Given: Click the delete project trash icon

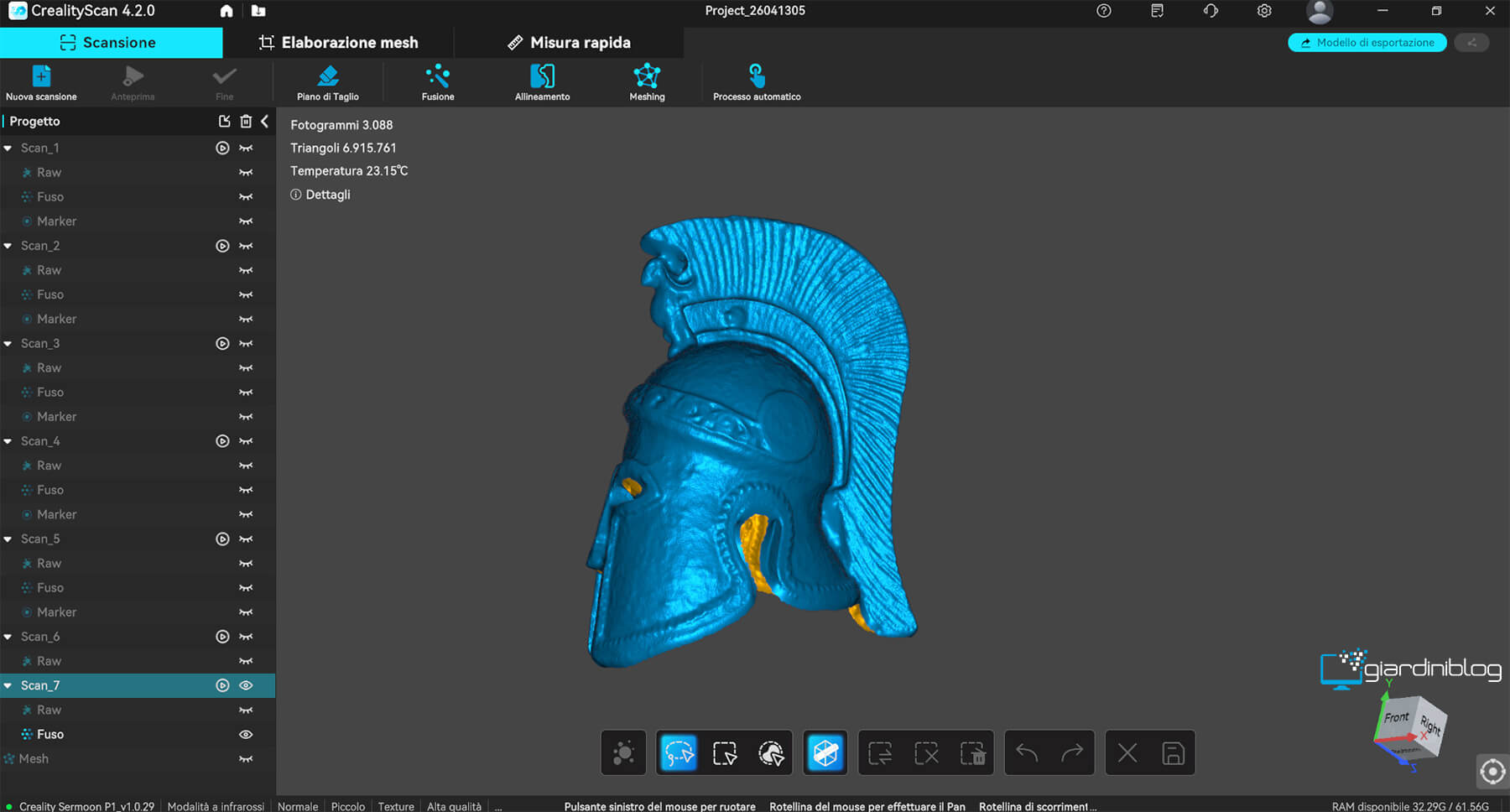Looking at the screenshot, I should click(246, 122).
